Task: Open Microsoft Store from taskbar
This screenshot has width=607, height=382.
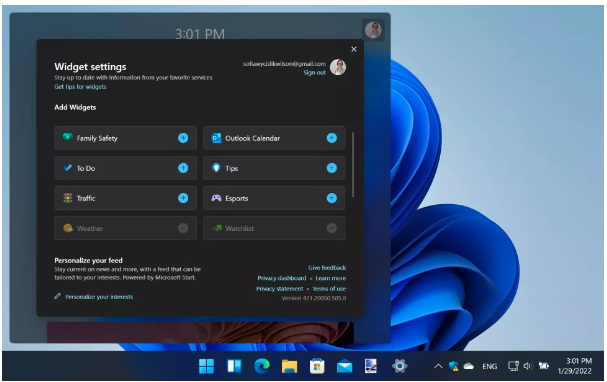Action: pyautogui.click(x=317, y=366)
